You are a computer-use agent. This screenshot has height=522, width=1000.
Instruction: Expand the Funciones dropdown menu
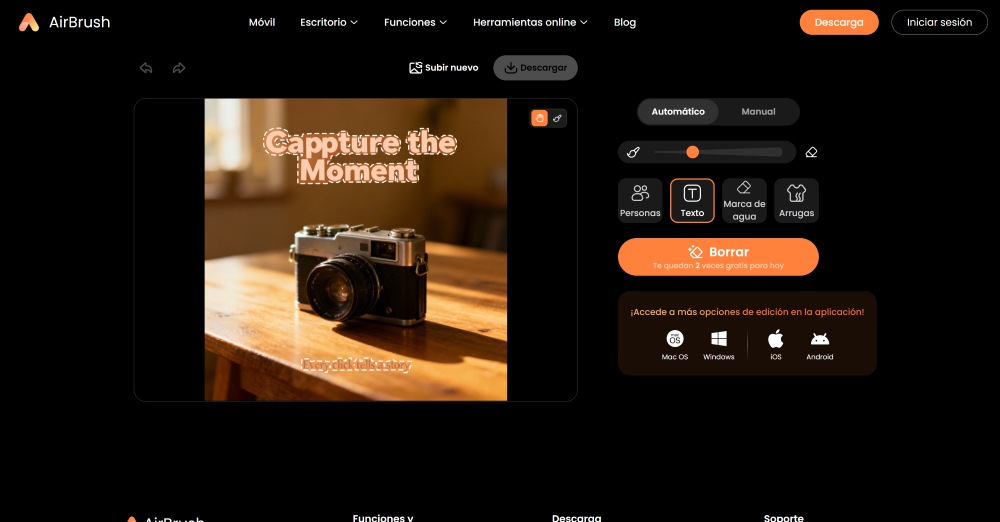tap(415, 22)
